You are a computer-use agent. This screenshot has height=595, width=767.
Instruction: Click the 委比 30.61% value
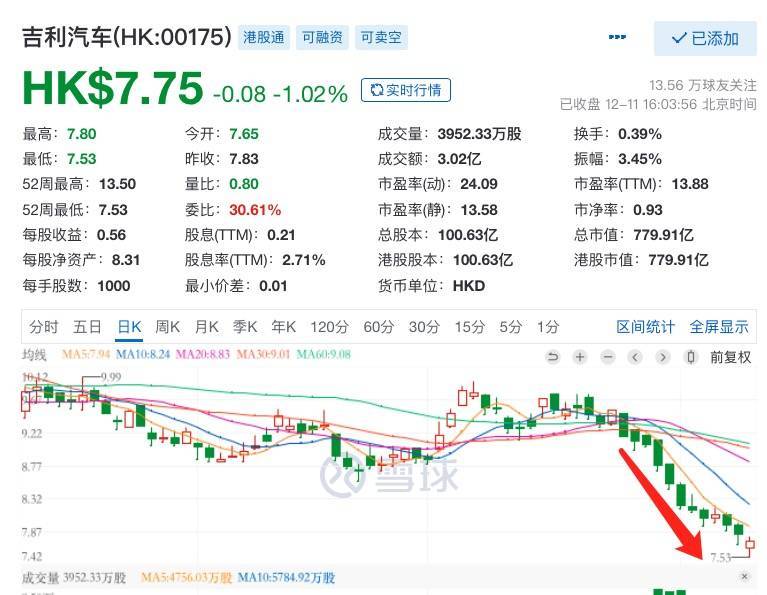click(255, 210)
